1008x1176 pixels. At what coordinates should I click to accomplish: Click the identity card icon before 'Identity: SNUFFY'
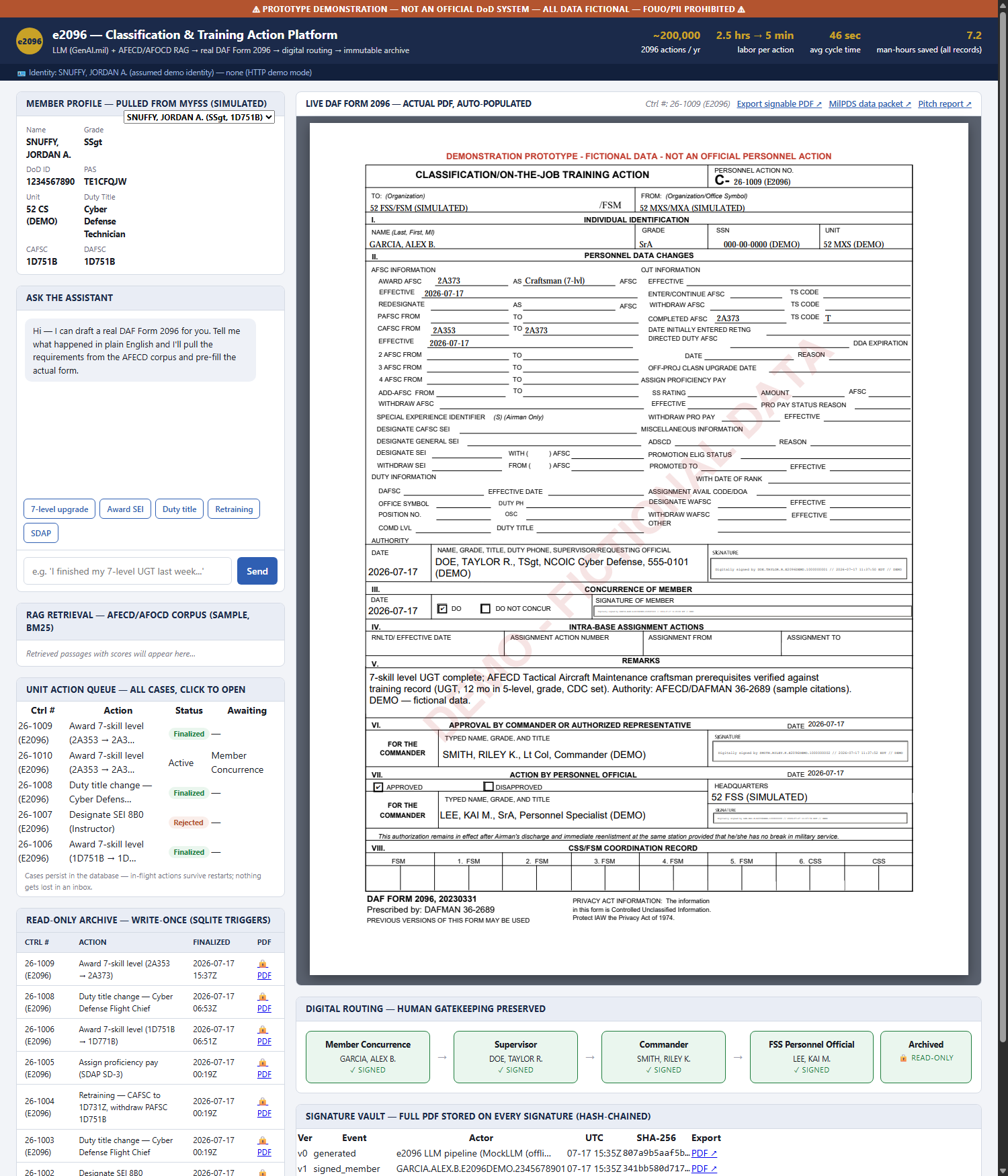tap(22, 73)
